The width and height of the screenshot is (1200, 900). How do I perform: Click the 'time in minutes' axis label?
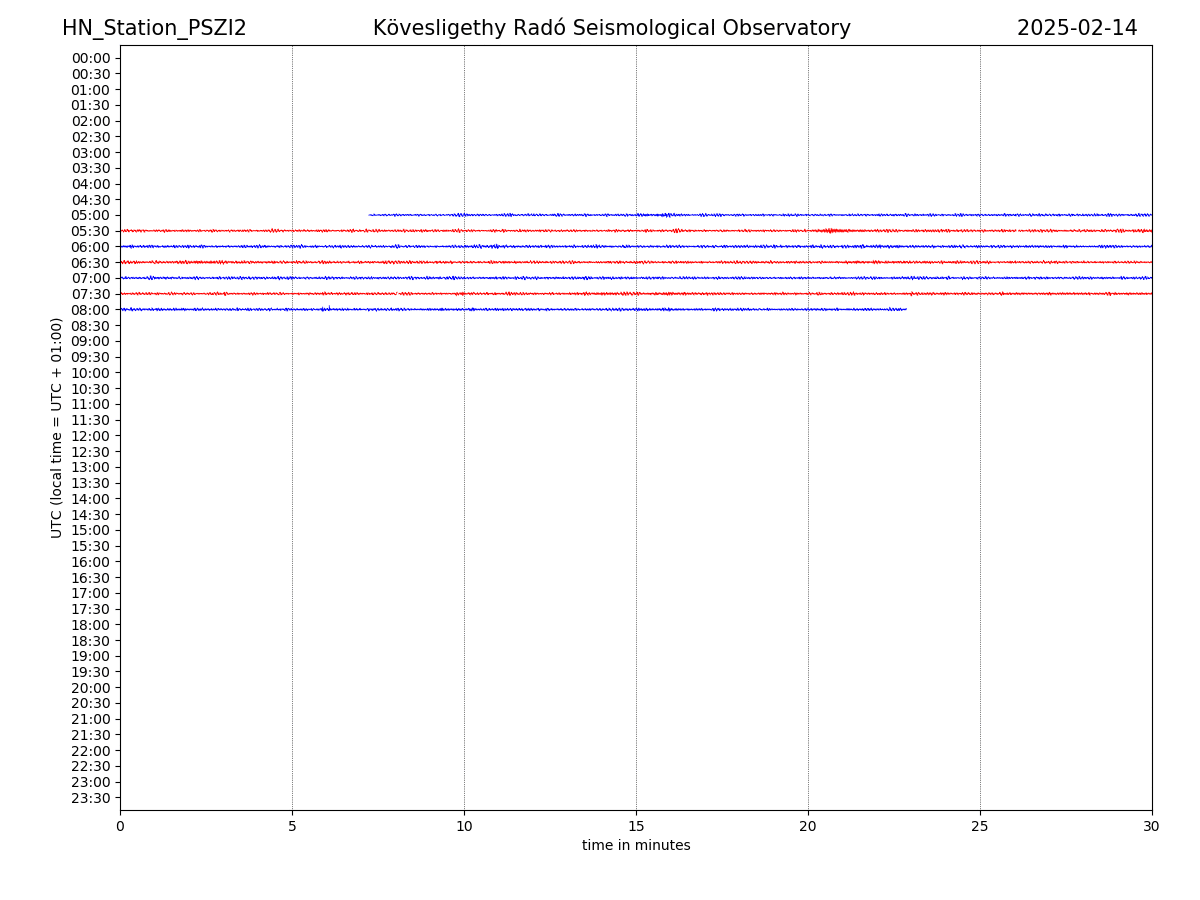[636, 846]
